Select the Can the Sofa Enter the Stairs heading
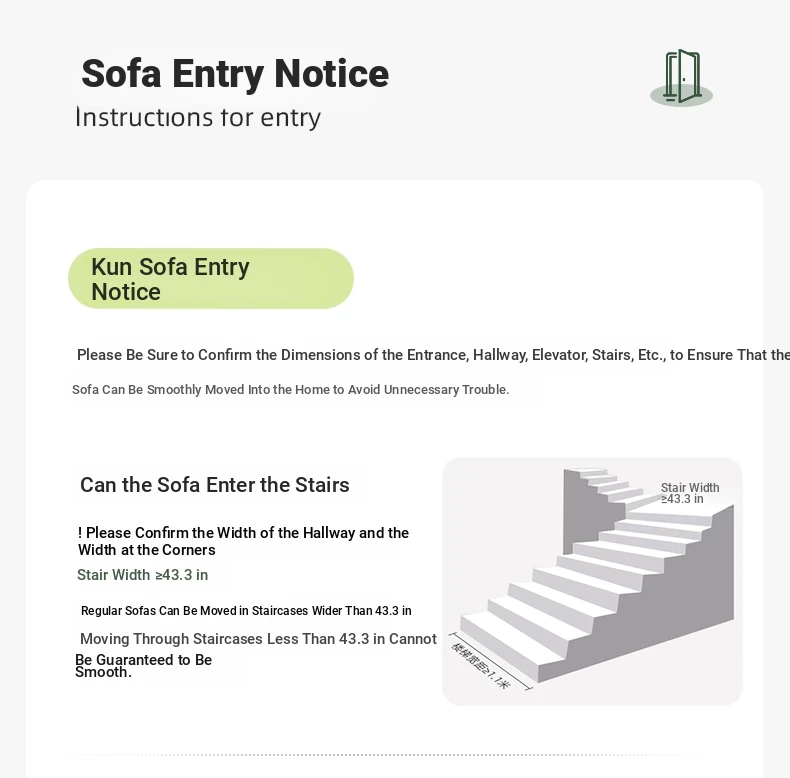This screenshot has width=790, height=778. point(215,485)
